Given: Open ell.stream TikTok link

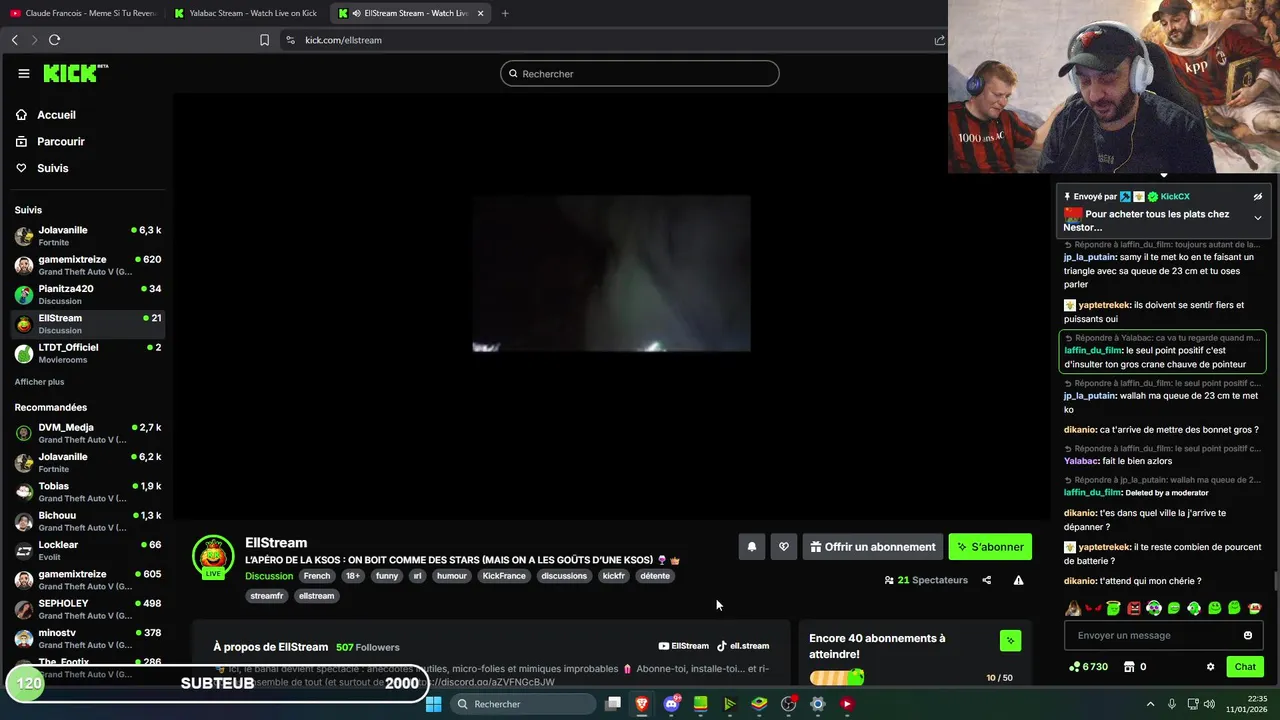Looking at the screenshot, I should (x=743, y=646).
